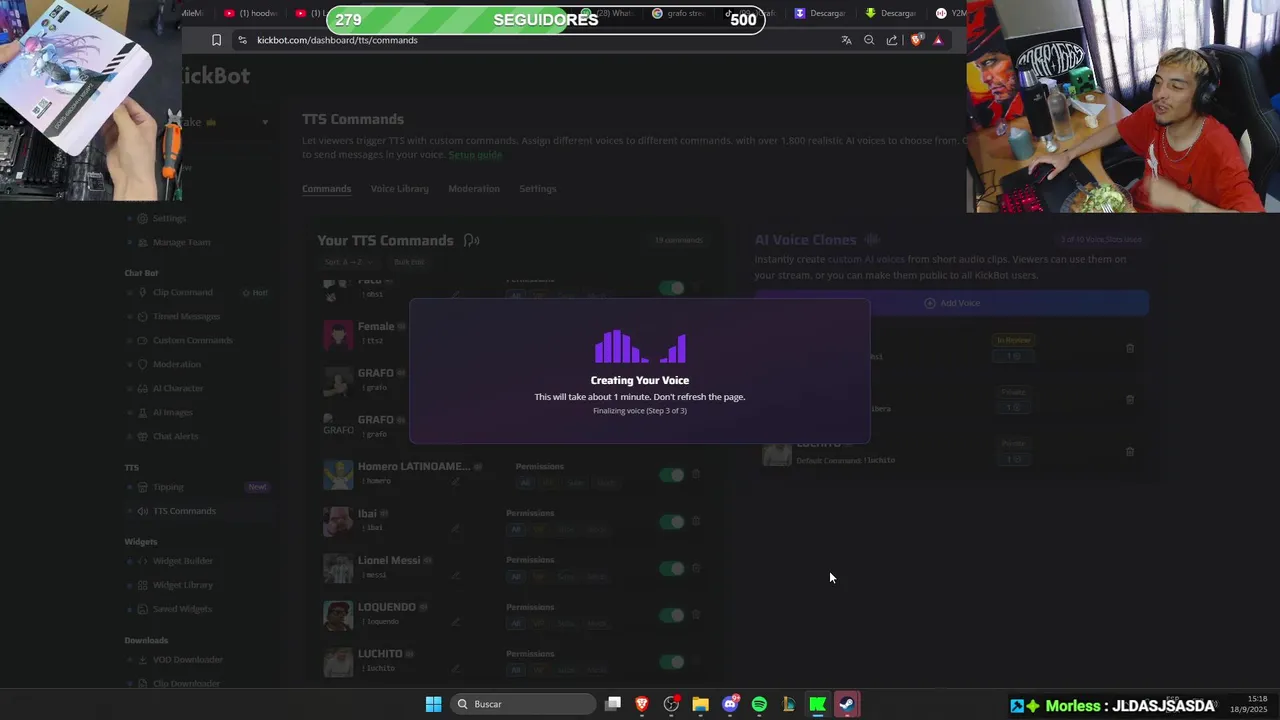Switch to the TTS Settings tab
The width and height of the screenshot is (1280, 720).
pos(537,189)
